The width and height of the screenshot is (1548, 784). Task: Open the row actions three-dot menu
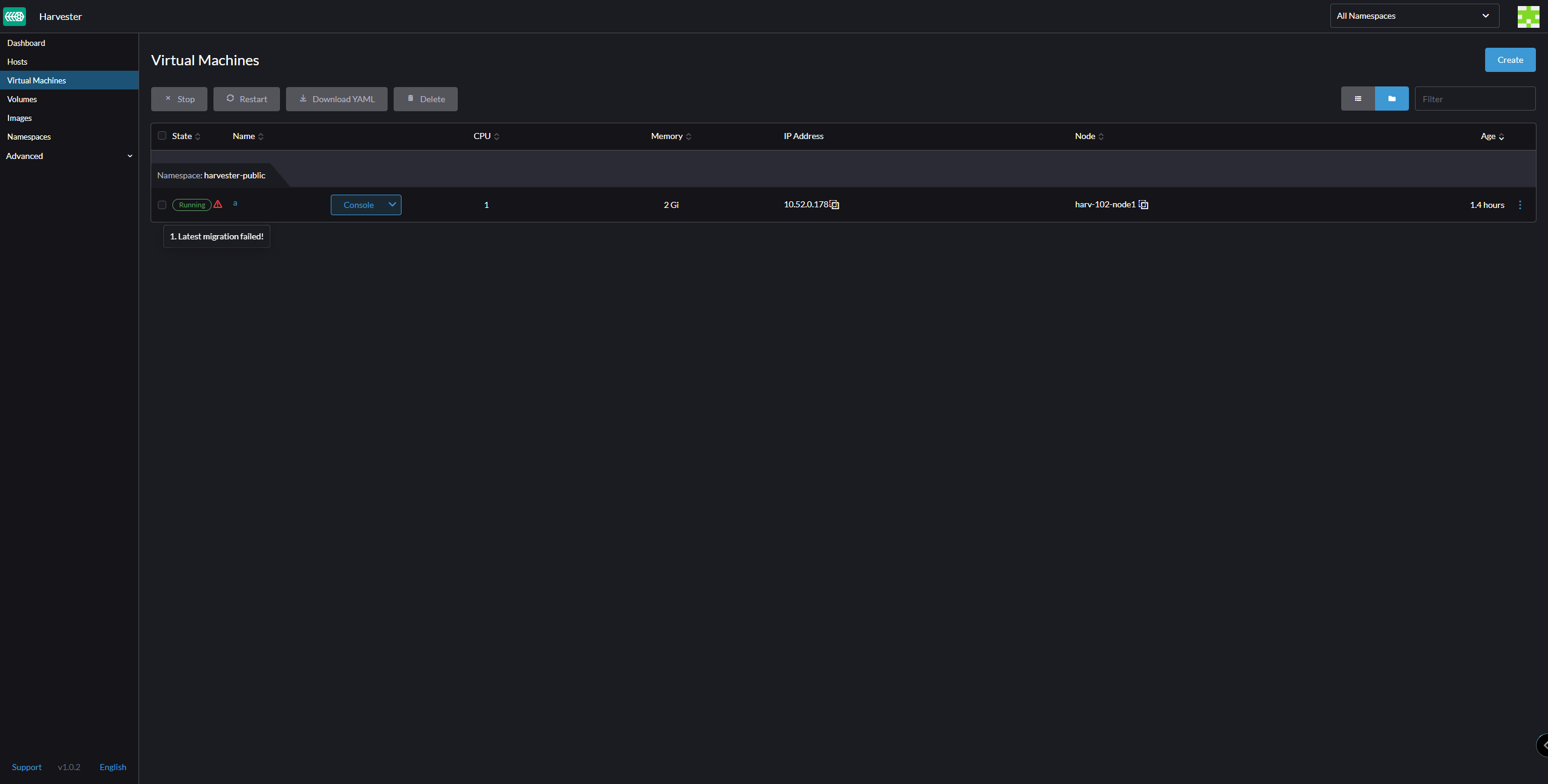pyautogui.click(x=1520, y=205)
